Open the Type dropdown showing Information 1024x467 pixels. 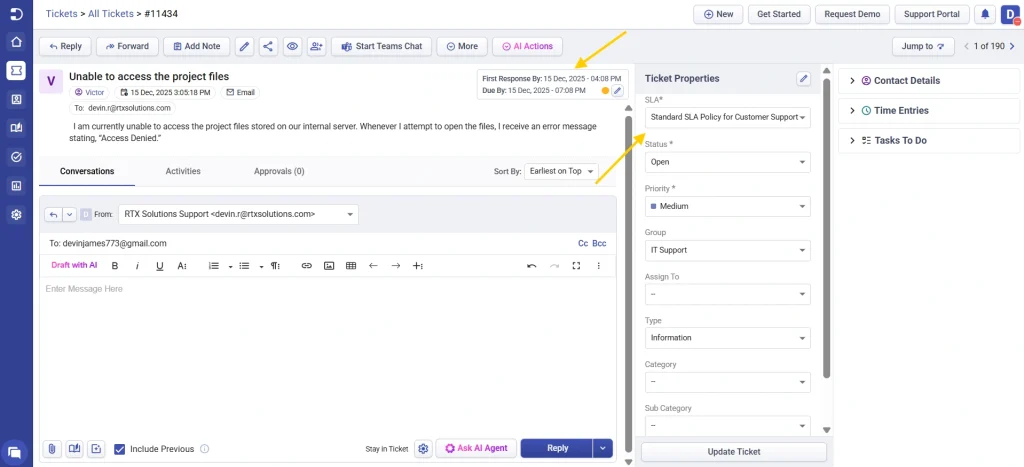click(x=728, y=338)
